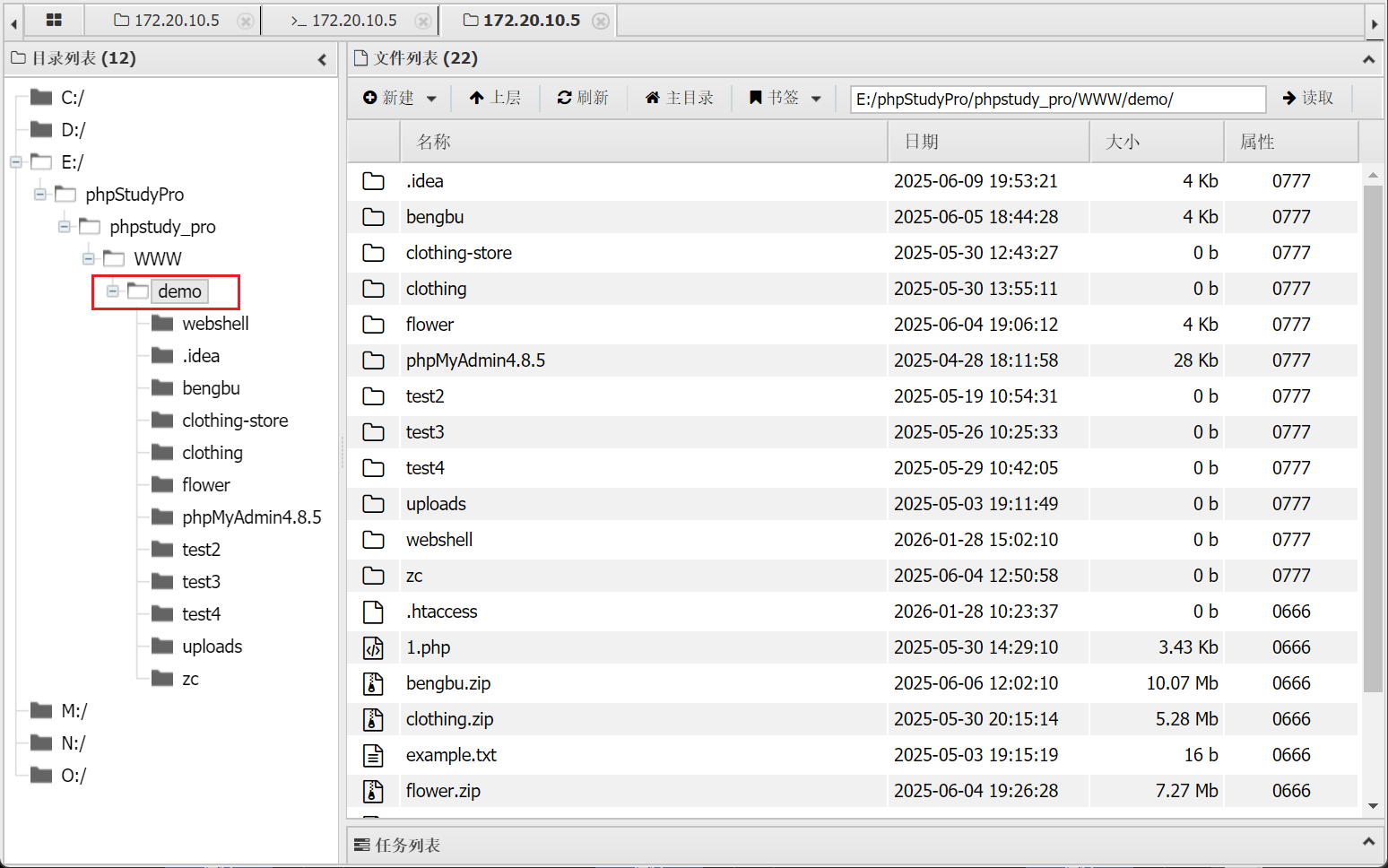Image resolution: width=1388 pixels, height=868 pixels.
Task: Switch to the terminal tab 172.20.10.5
Action: [x=353, y=20]
